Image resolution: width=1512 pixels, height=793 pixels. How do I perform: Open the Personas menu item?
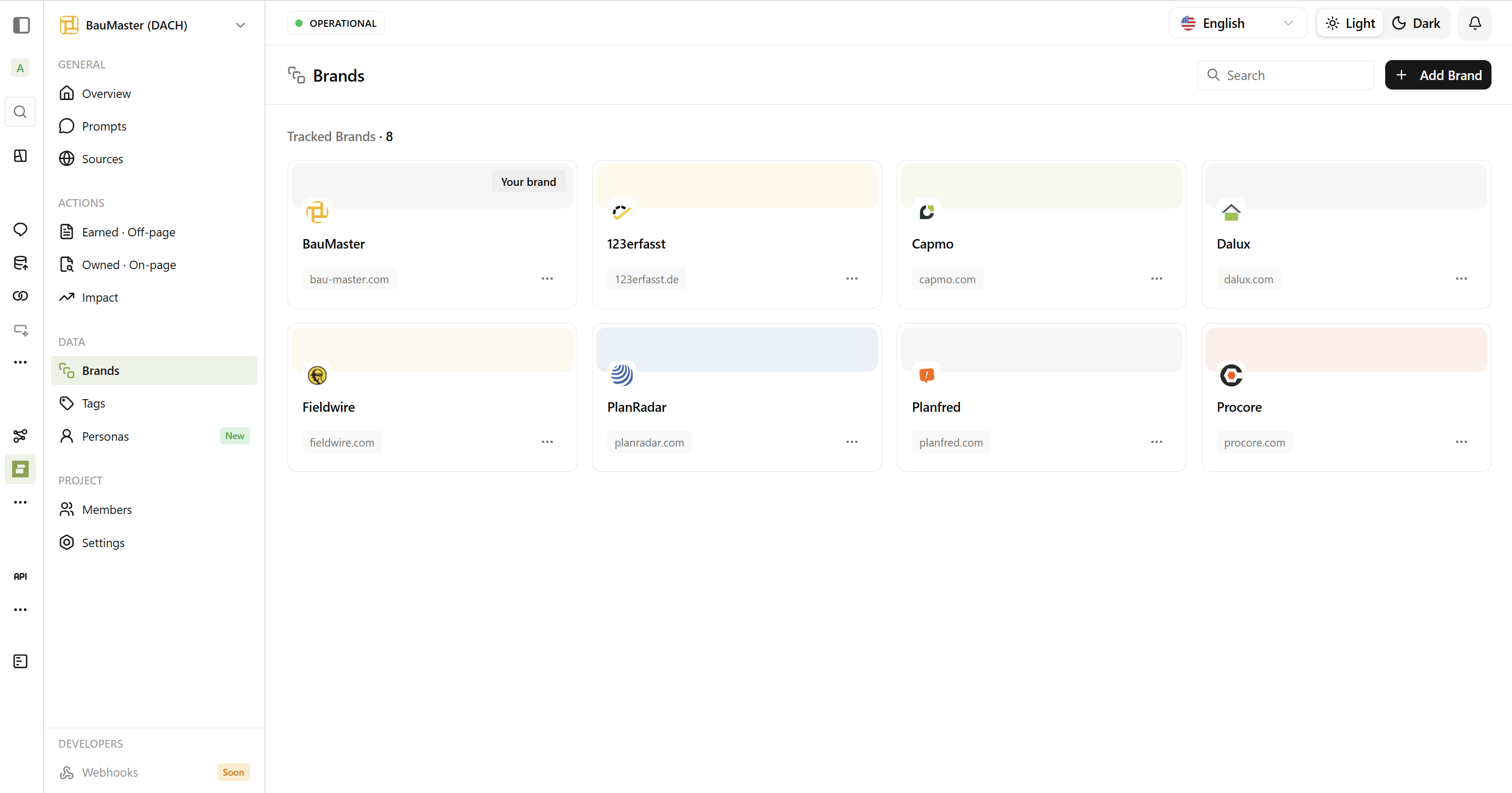[105, 437]
